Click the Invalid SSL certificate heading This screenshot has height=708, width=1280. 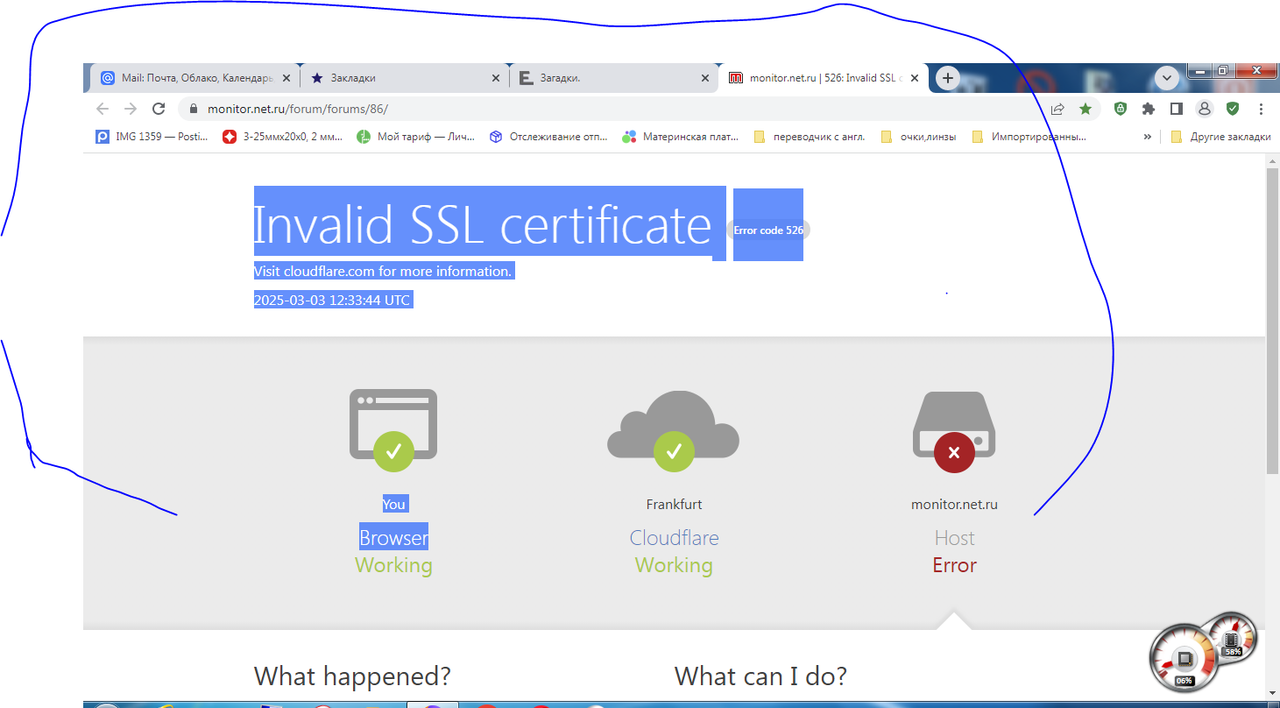[x=482, y=224]
